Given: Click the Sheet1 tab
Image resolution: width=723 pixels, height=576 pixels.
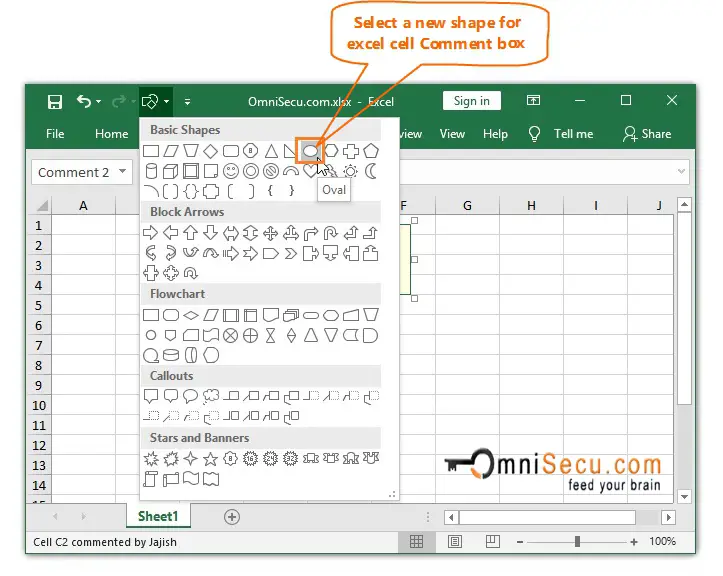Looking at the screenshot, I should coord(158,516).
